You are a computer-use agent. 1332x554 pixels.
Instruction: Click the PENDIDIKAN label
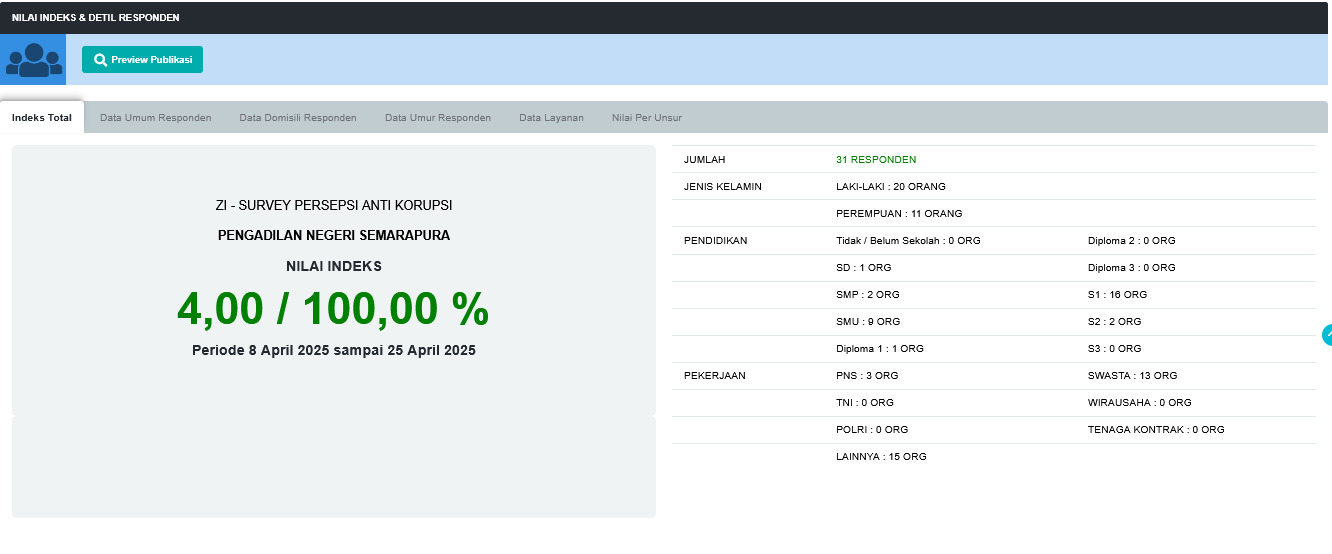[x=716, y=241]
